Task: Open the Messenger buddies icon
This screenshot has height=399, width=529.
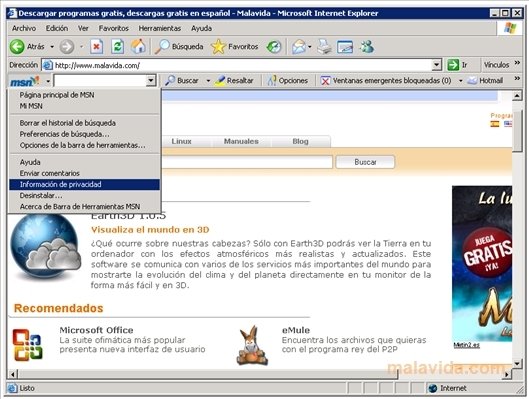Action: [x=367, y=47]
